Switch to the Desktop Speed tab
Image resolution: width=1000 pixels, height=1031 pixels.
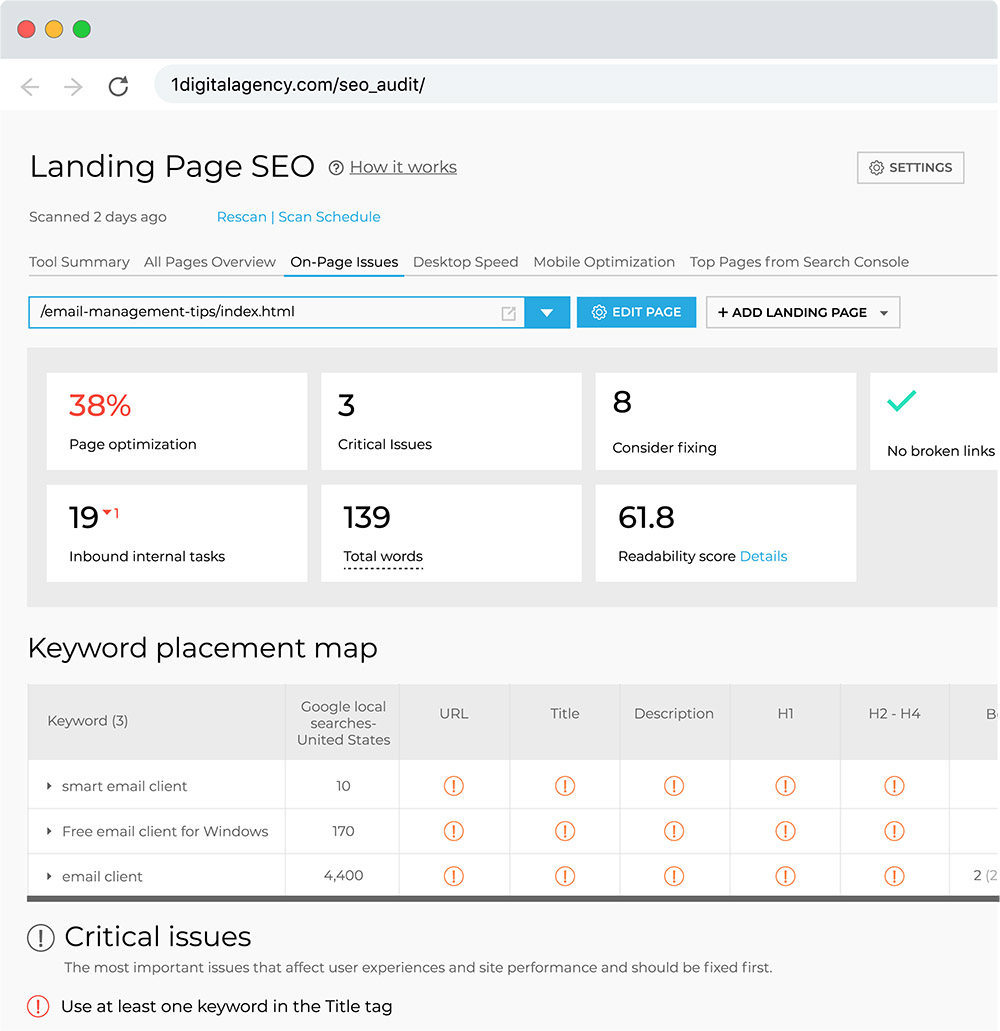pos(465,262)
